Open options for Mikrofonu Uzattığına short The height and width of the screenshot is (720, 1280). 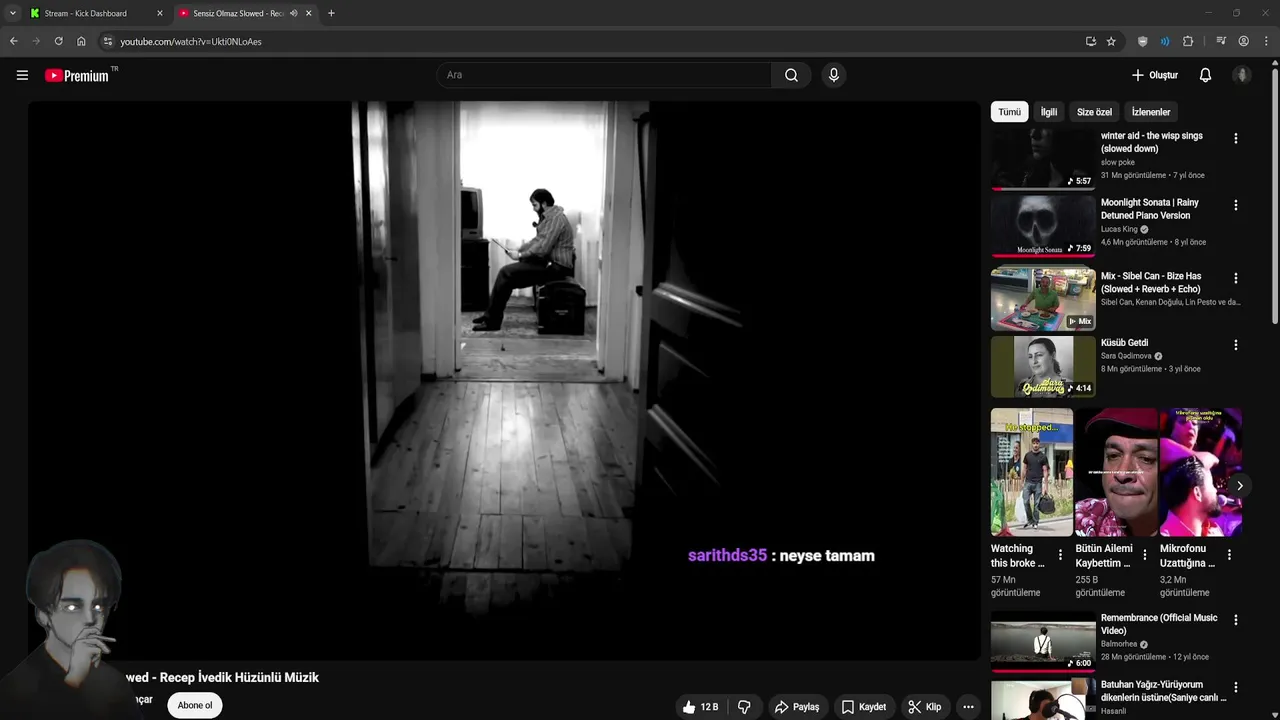coord(1229,555)
